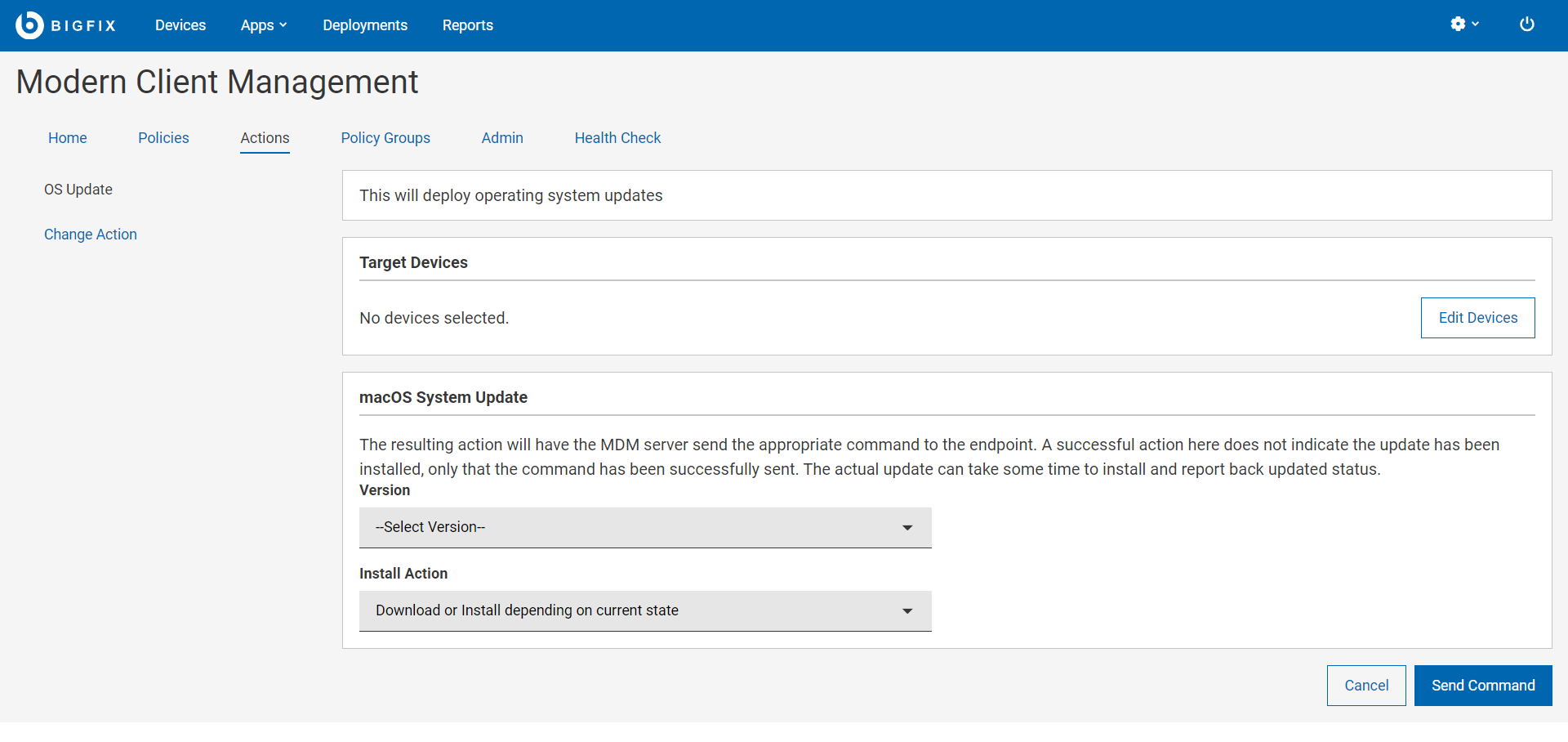The image size is (1568, 742).
Task: Open the Version select dropdown
Action: click(644, 528)
